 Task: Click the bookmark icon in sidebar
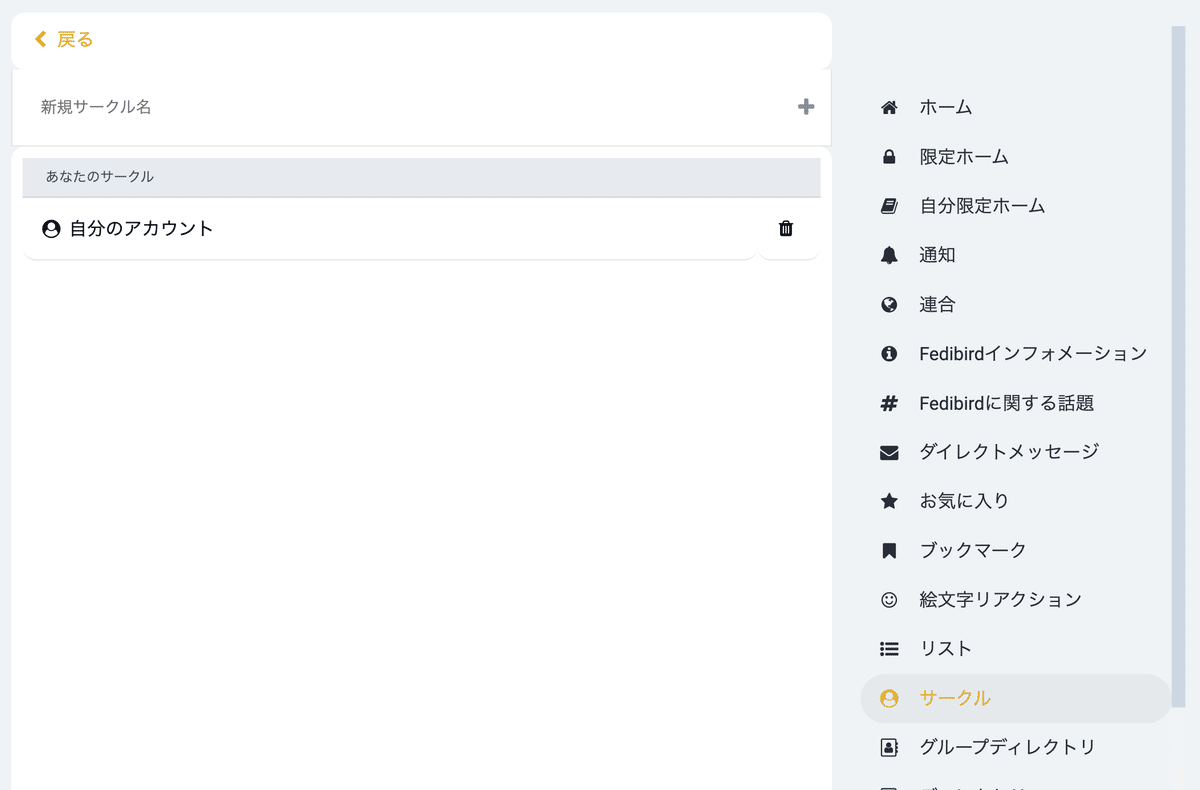(889, 550)
